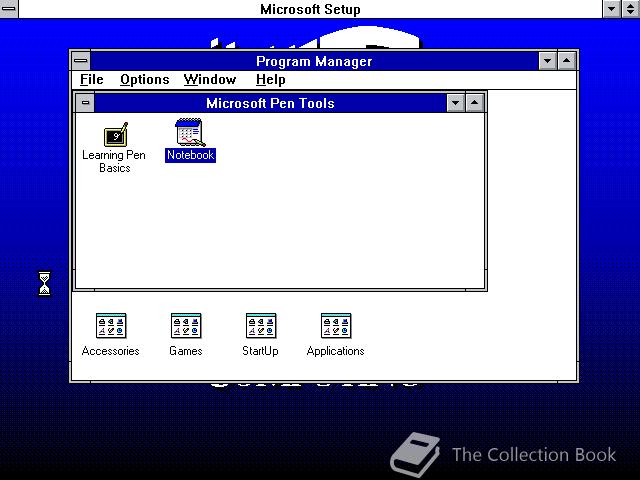Maximize the Microsoft Pen Tools window
The image size is (640, 480).
tap(474, 103)
